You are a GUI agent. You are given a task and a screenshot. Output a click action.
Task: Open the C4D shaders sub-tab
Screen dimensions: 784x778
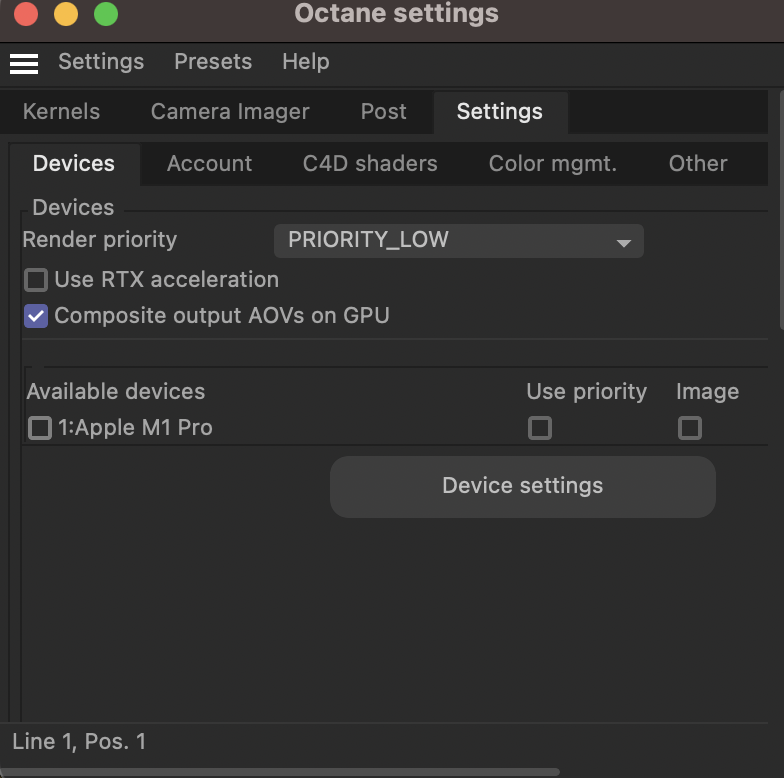[x=370, y=164]
